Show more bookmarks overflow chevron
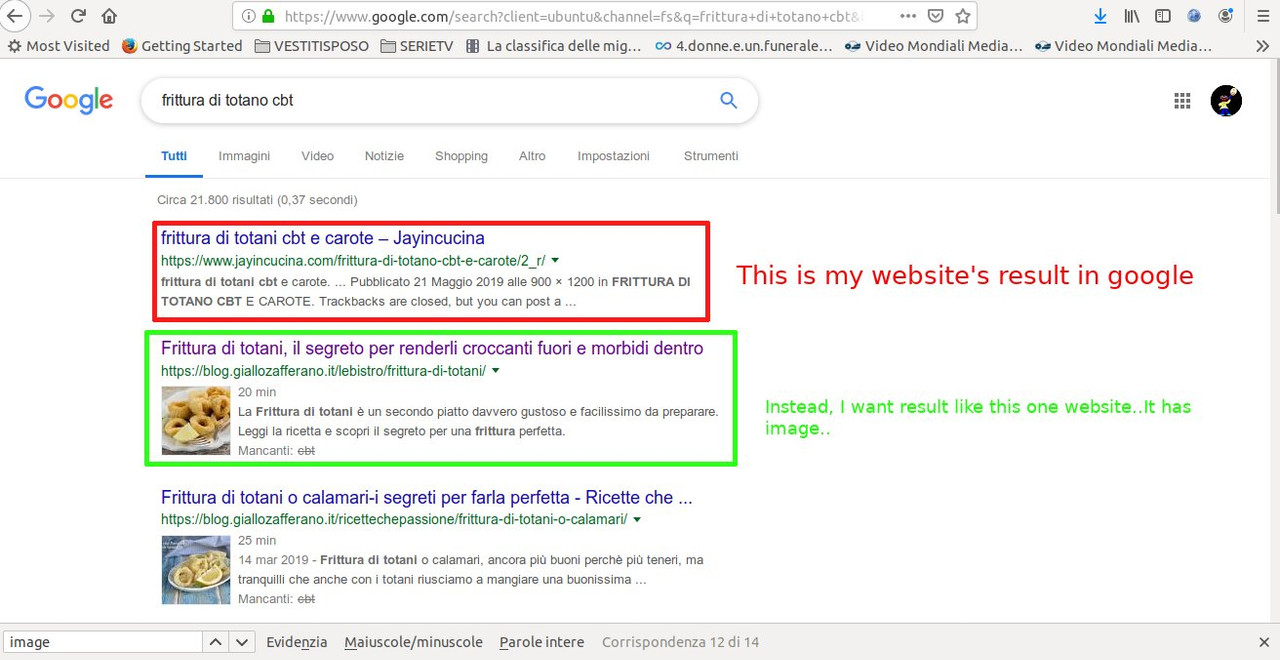1280x660 pixels. pyautogui.click(x=1262, y=46)
